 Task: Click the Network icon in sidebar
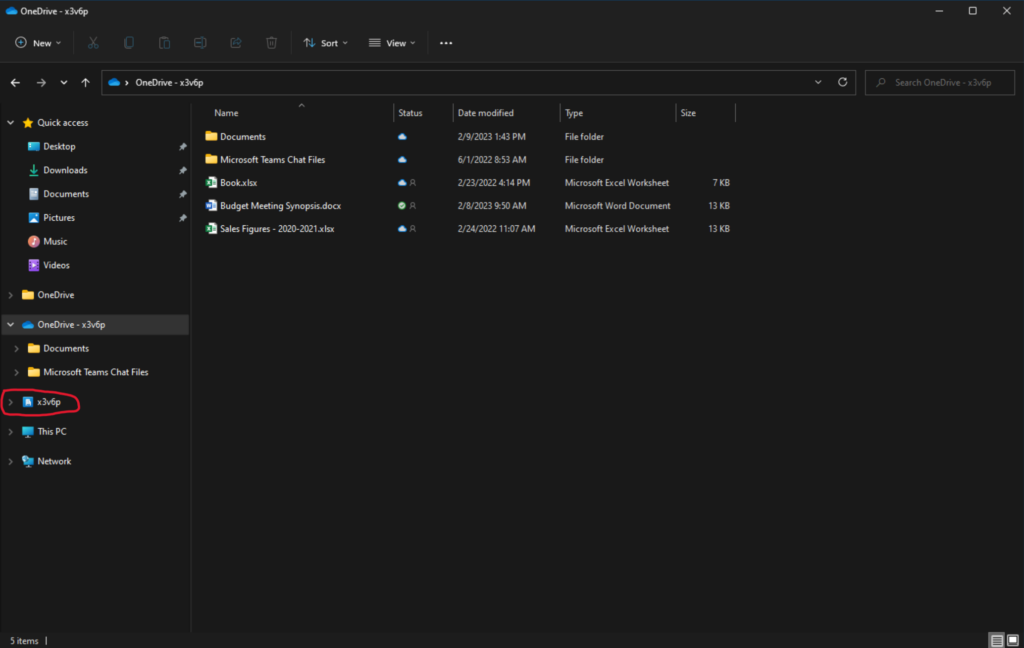pyautogui.click(x=27, y=461)
